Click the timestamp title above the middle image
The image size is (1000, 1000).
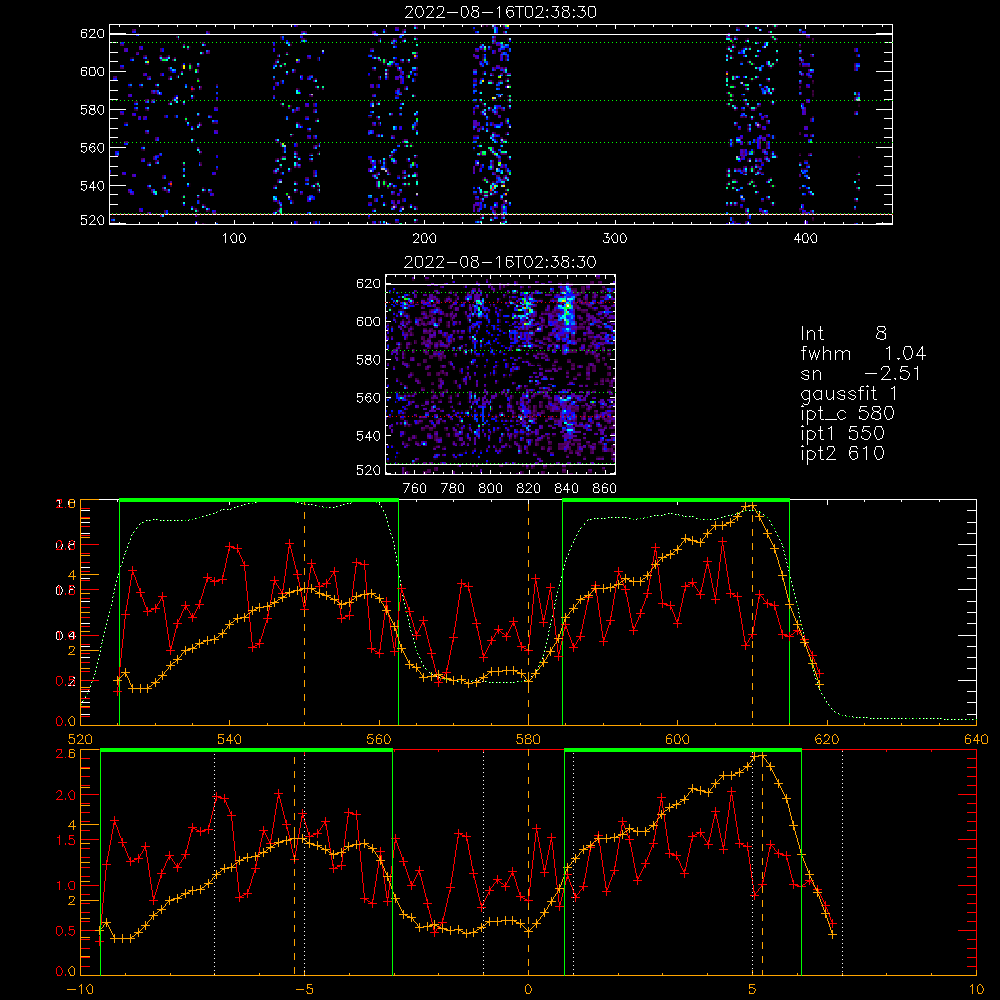(x=500, y=262)
